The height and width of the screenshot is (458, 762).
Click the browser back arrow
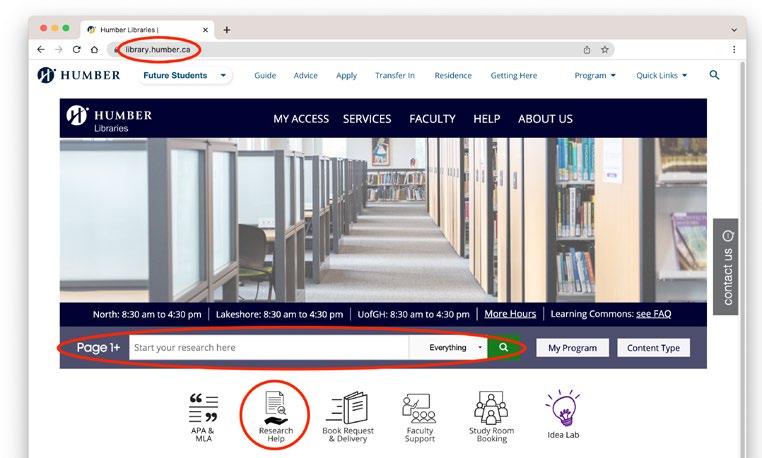coord(41,50)
